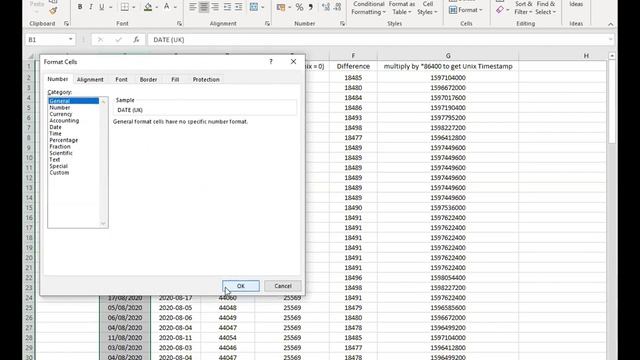
Task: Open Find & Select menu
Action: coord(546,8)
